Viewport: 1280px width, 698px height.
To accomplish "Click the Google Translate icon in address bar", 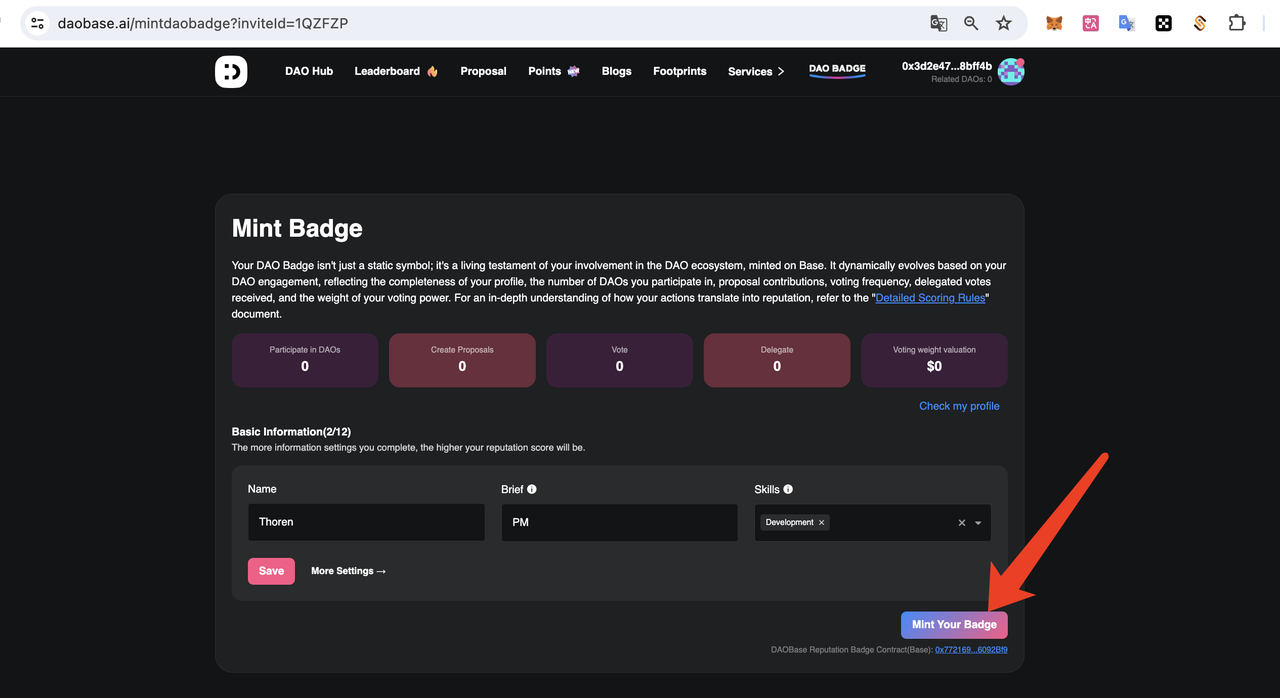I will tap(938, 23).
